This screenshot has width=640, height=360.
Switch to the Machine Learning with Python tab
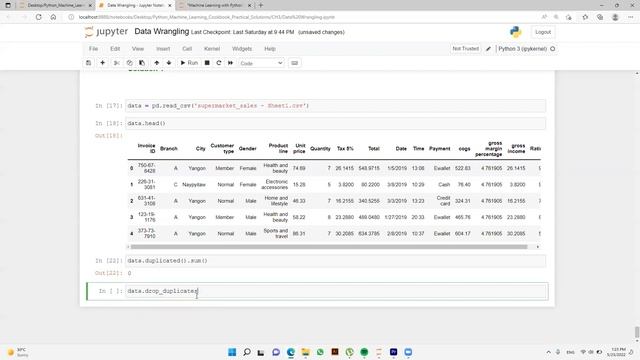(x=216, y=5)
